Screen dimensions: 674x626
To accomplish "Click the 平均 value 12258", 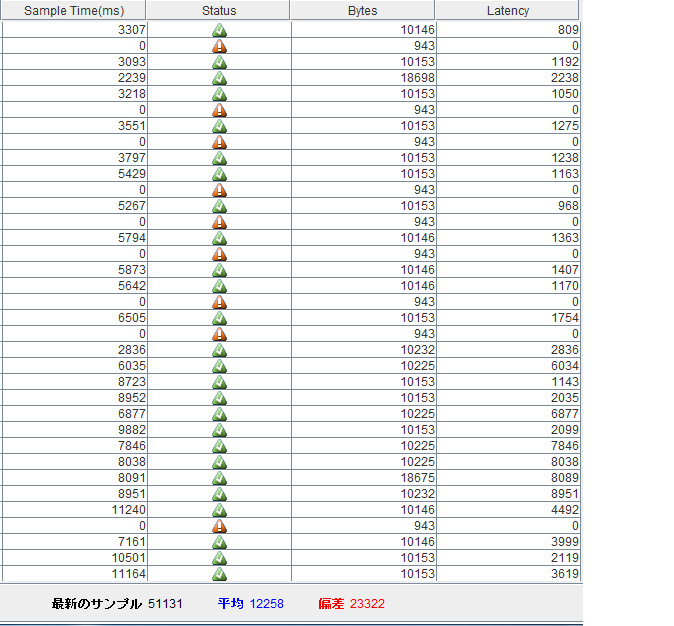I will click(x=267, y=604).
